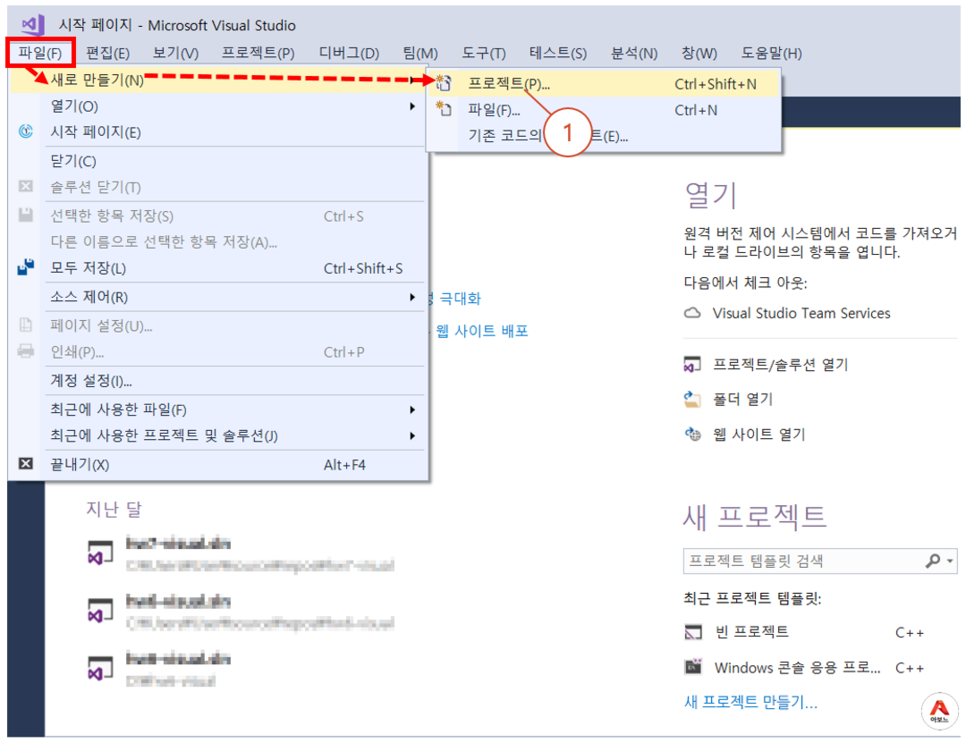966x743 pixels.
Task: Open the 편집(E) menu
Action: 107,53
